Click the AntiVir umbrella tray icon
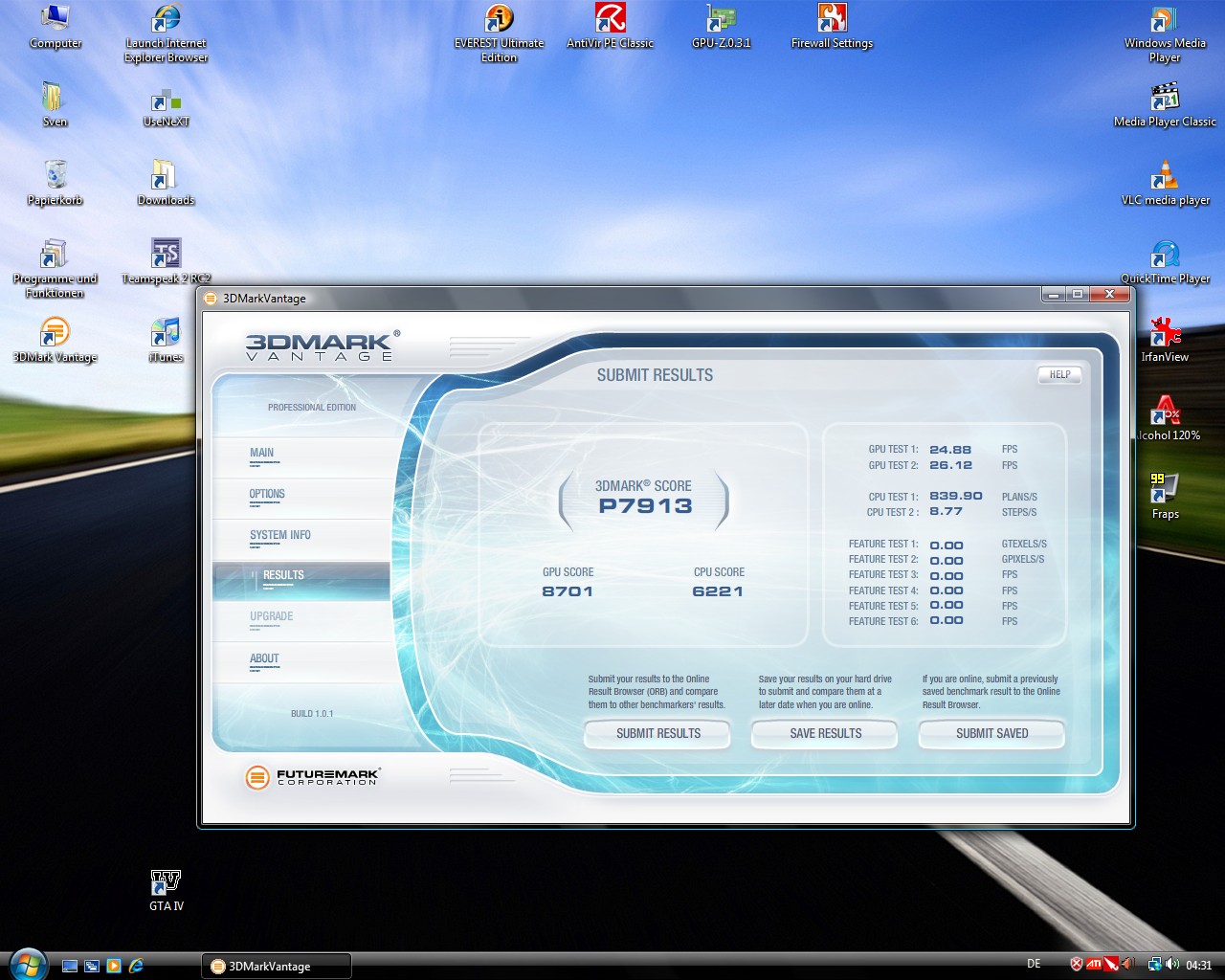This screenshot has width=1225, height=980. [x=1111, y=965]
